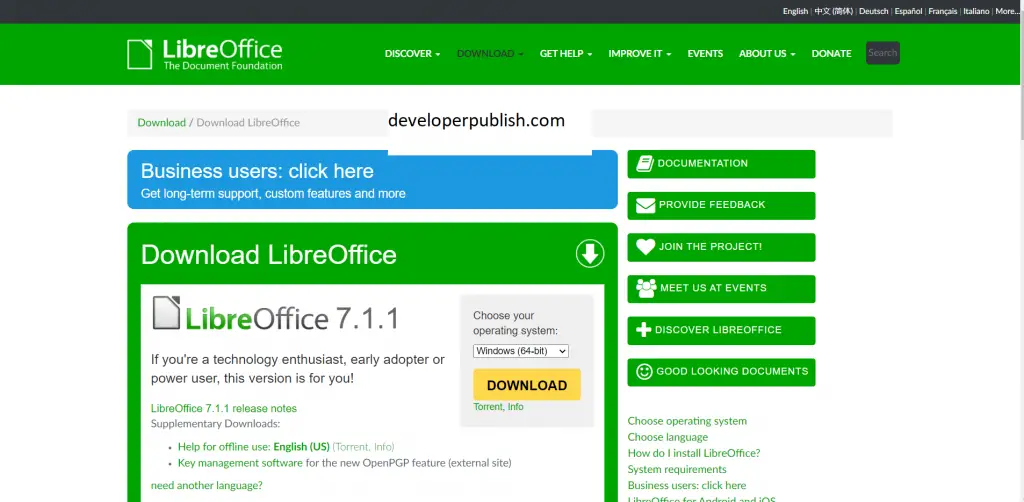Click the yellow DOWNLOAD button
This screenshot has width=1024, height=502.
526,385
